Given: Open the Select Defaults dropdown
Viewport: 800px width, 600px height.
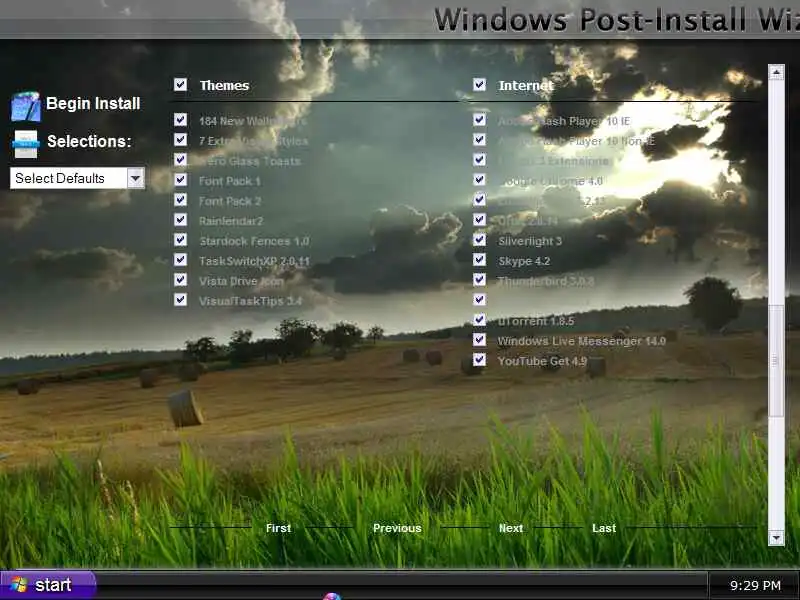Looking at the screenshot, I should coord(135,178).
